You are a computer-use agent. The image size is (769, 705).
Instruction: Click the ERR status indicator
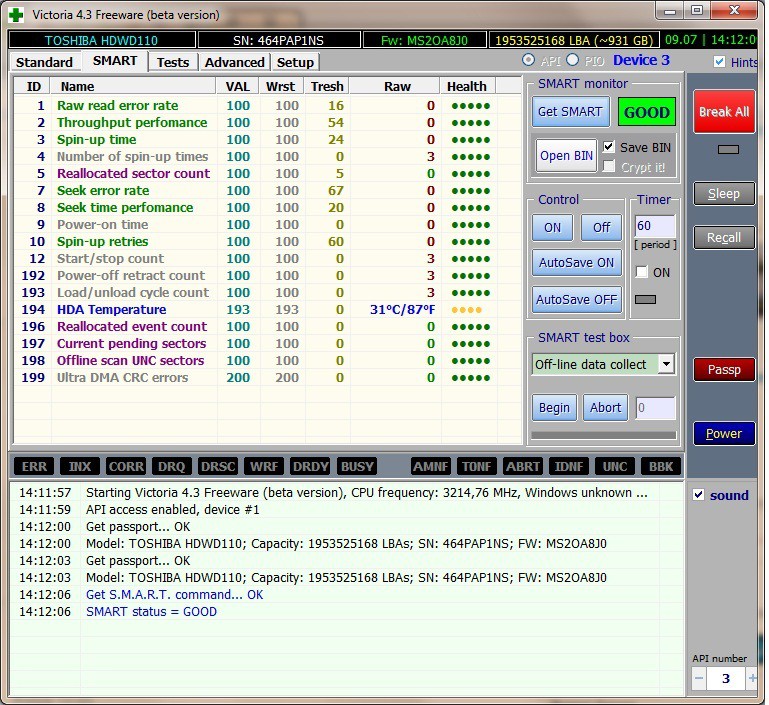point(34,466)
